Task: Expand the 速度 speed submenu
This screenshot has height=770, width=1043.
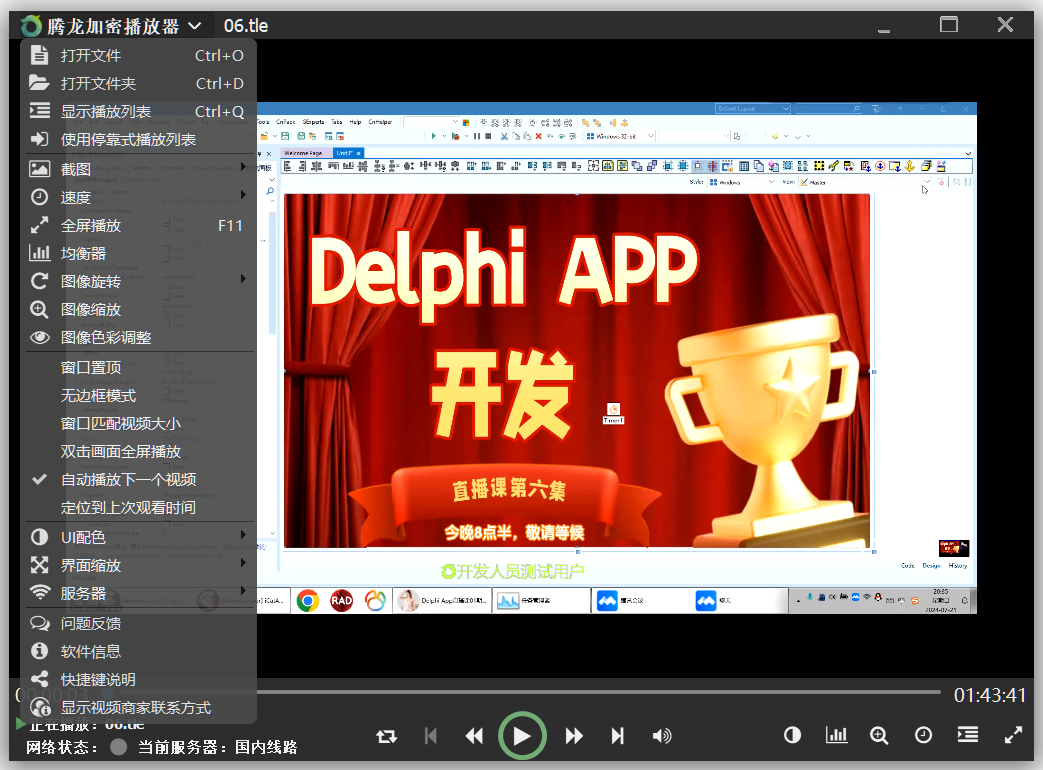Action: 138,197
